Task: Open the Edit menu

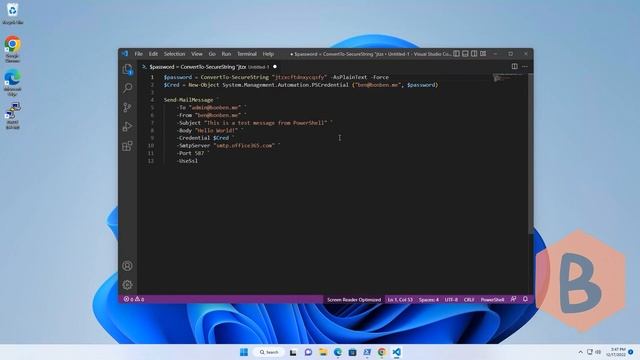Action: click(153, 54)
